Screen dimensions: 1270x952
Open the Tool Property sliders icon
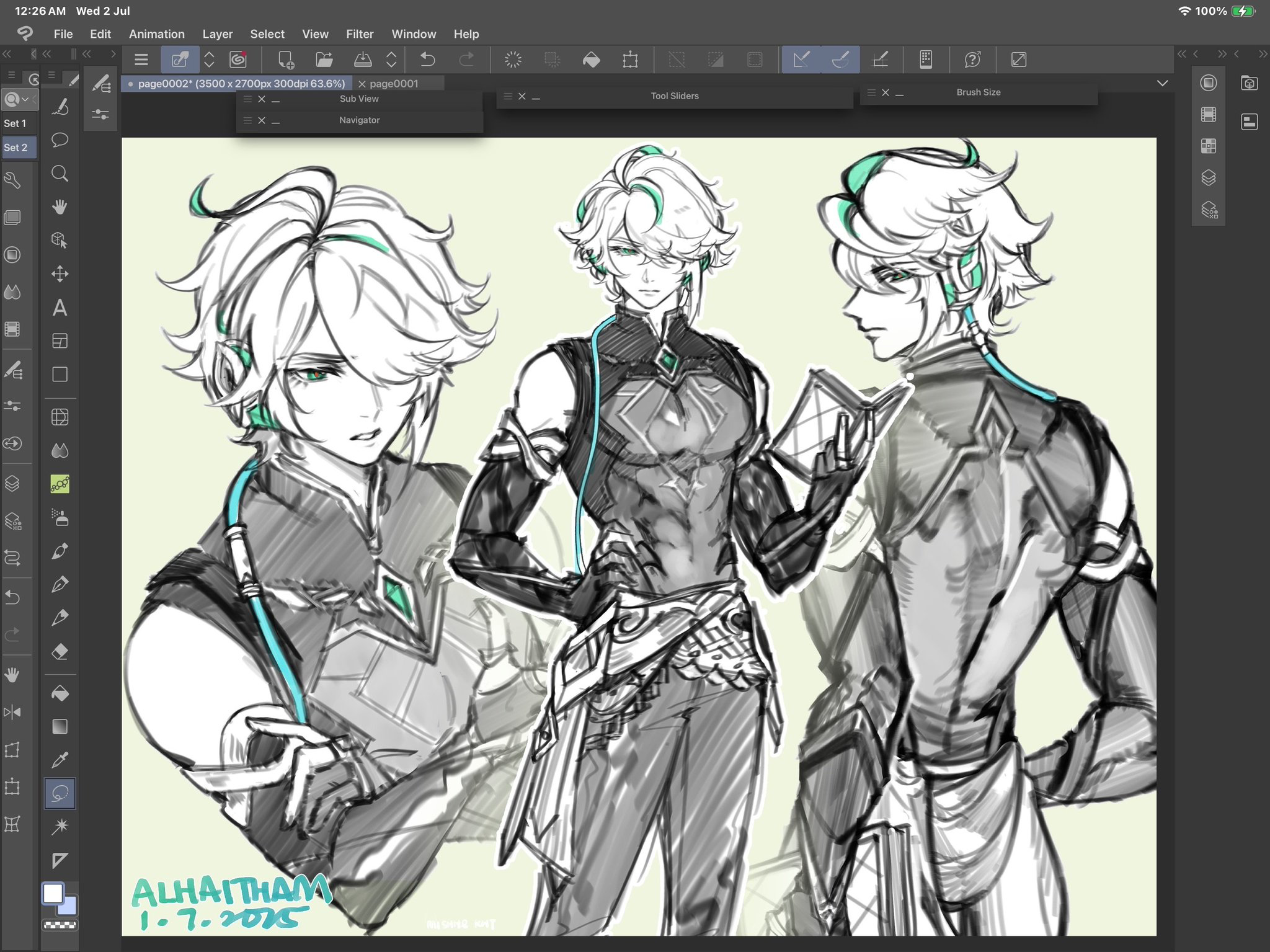point(100,115)
